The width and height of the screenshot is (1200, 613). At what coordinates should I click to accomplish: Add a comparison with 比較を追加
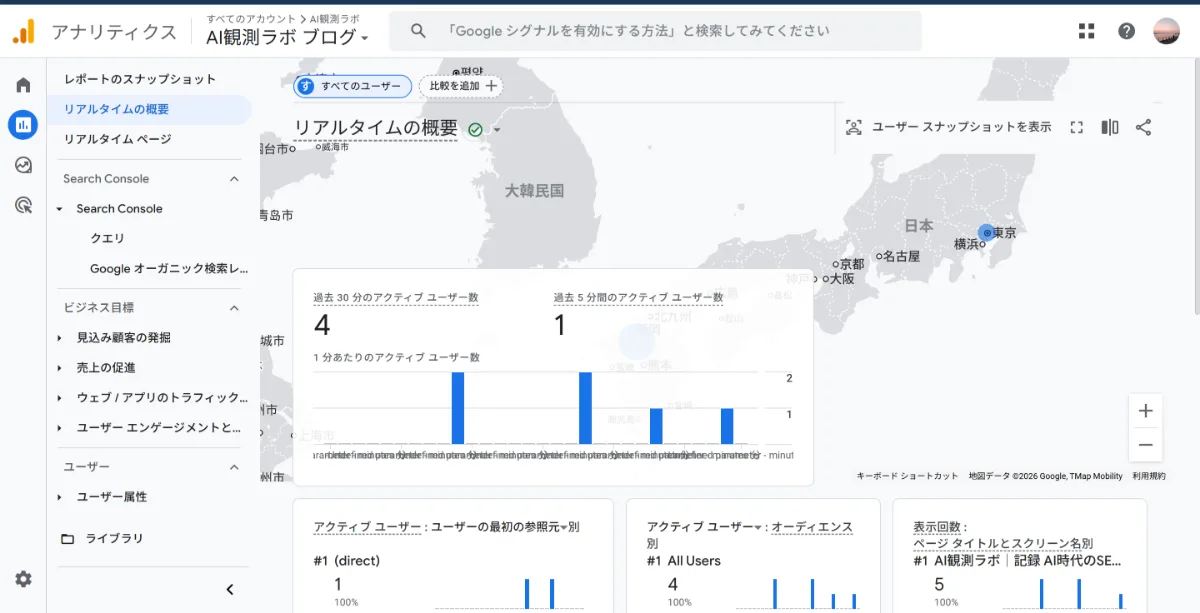(x=460, y=87)
